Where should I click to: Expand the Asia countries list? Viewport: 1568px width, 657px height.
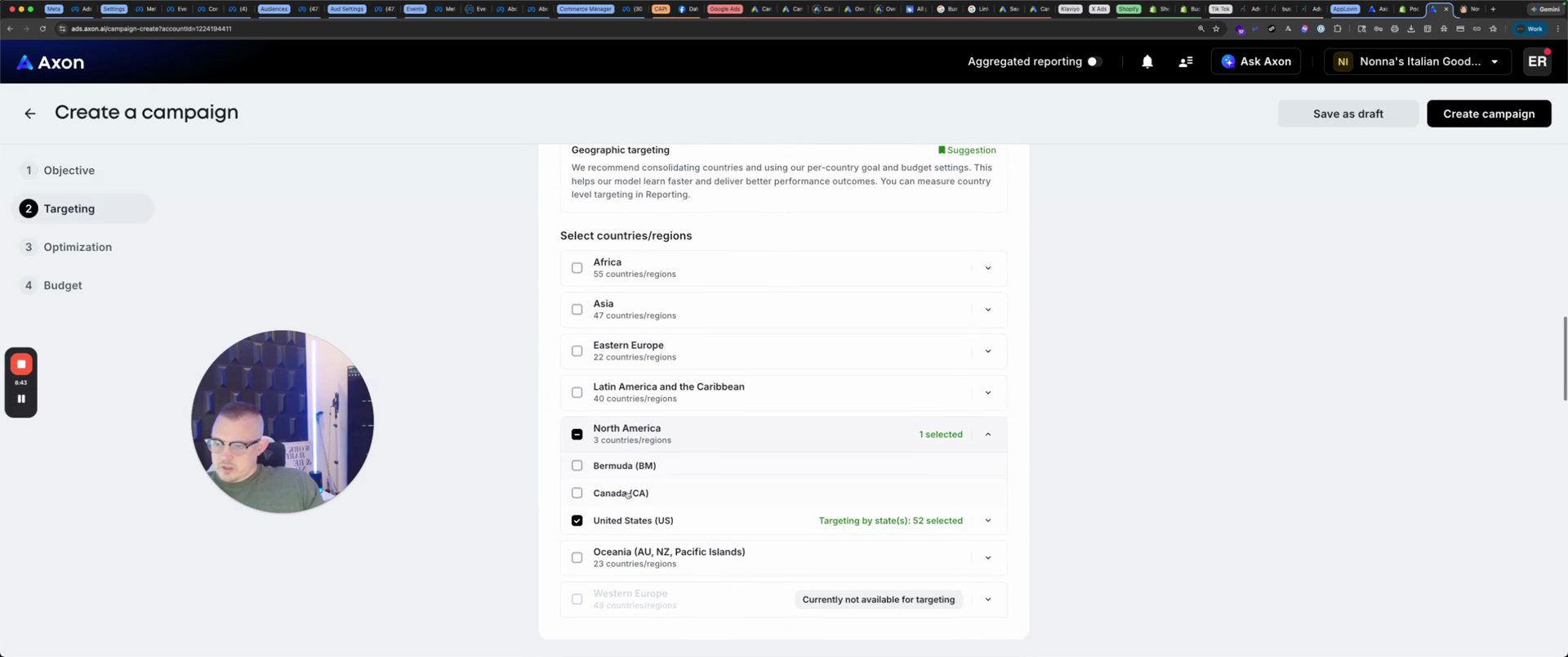pos(987,310)
